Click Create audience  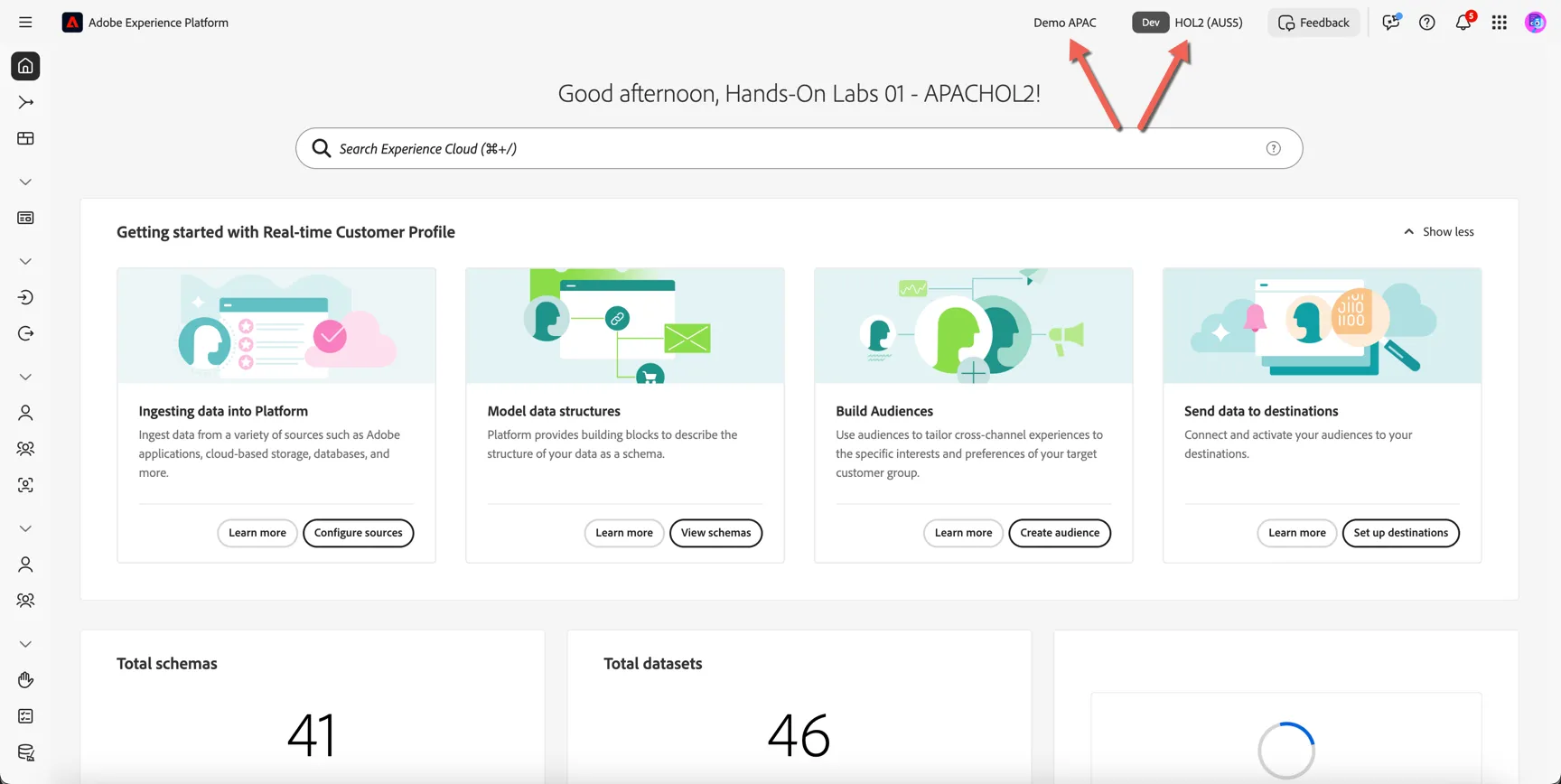tap(1060, 533)
